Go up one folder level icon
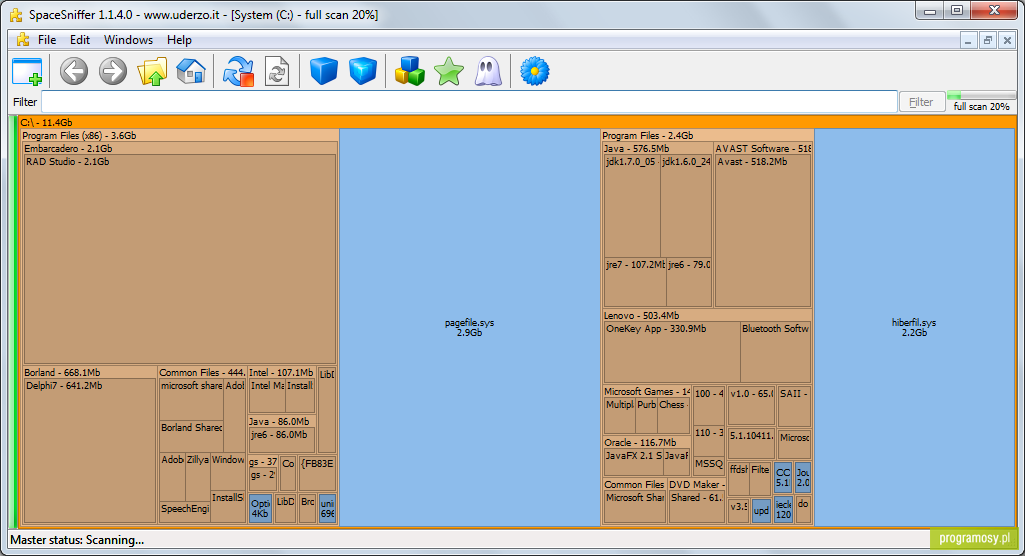 pos(152,71)
